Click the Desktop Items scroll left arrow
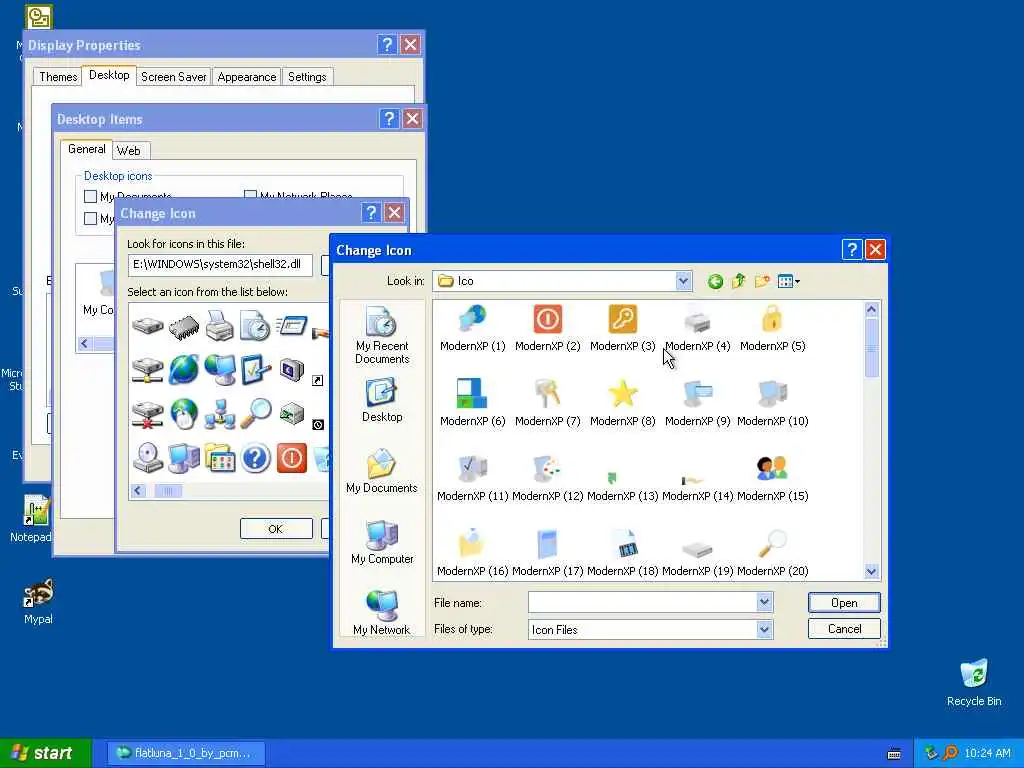Screen dimensions: 1024x768 (x=84, y=344)
